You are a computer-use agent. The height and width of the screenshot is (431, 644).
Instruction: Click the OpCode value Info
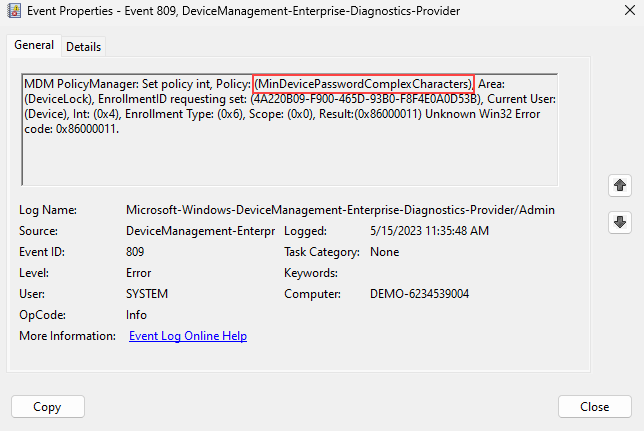tap(138, 315)
